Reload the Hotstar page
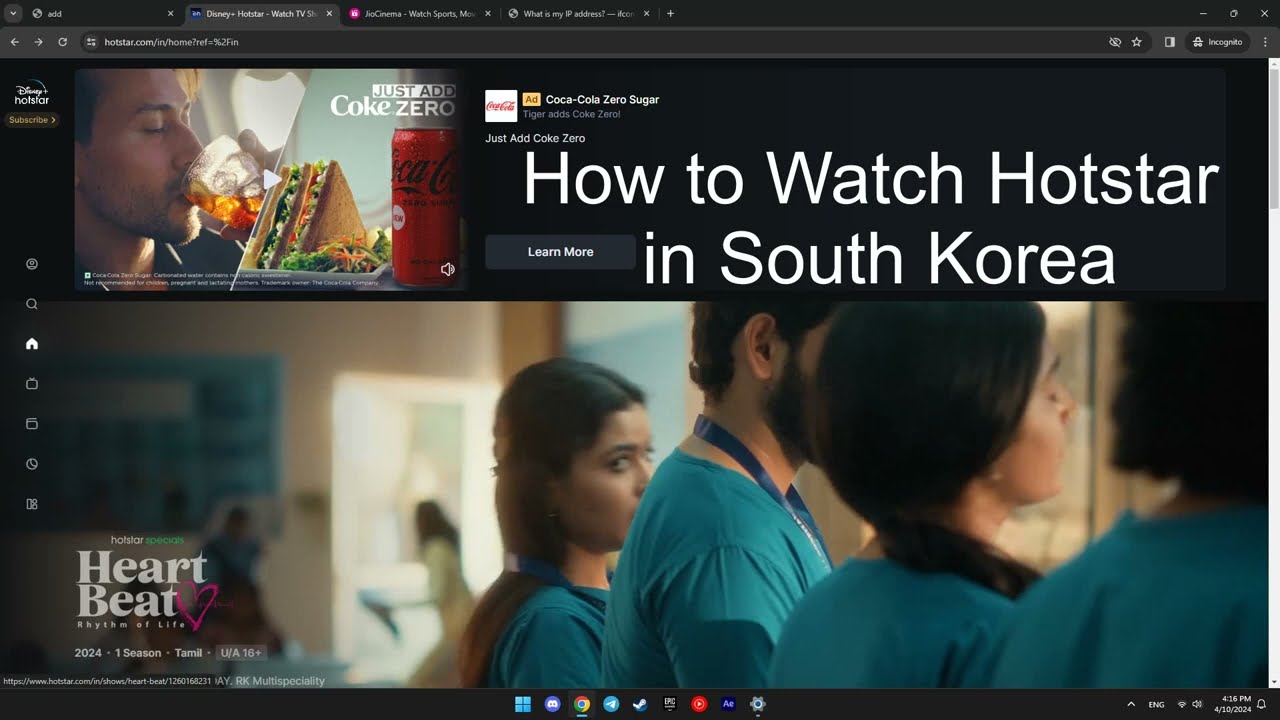This screenshot has width=1280, height=720. point(62,42)
